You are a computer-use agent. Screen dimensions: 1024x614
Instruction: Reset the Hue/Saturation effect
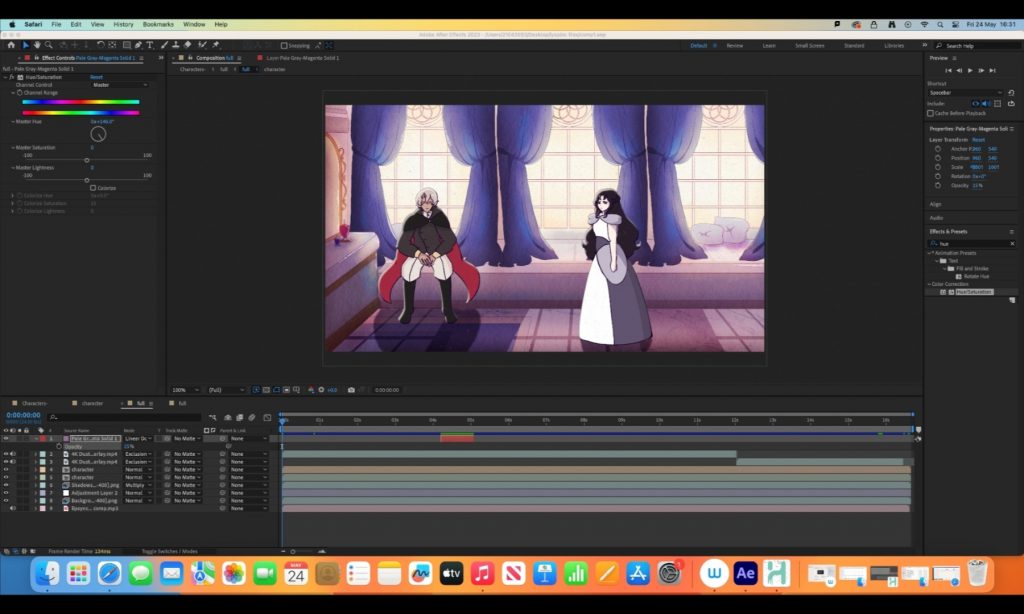pyautogui.click(x=96, y=77)
